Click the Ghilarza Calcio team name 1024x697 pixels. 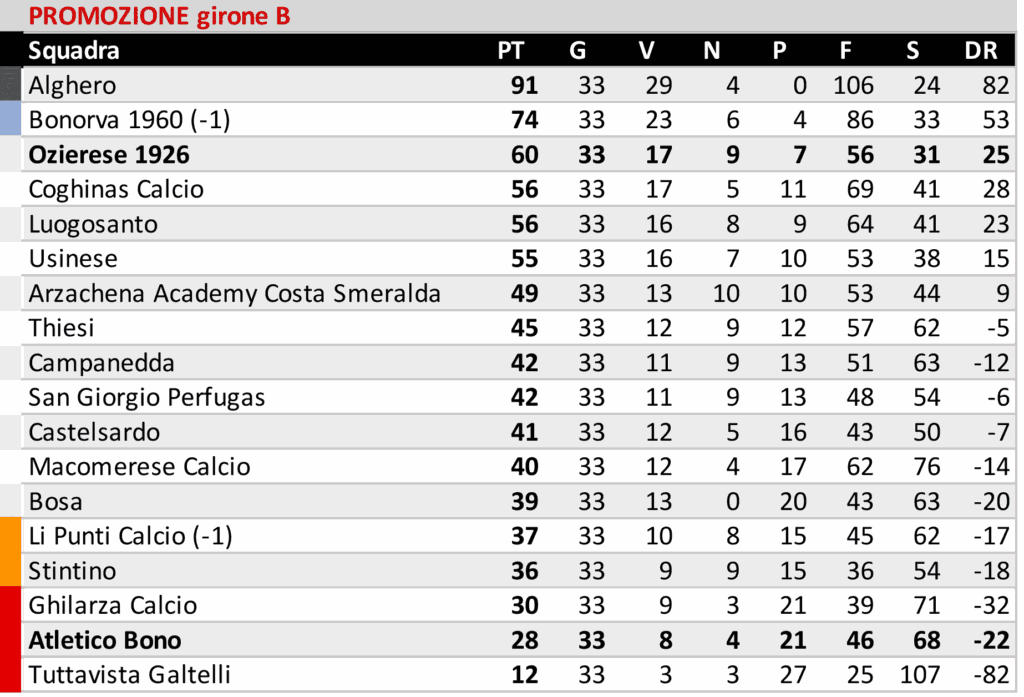[113, 606]
